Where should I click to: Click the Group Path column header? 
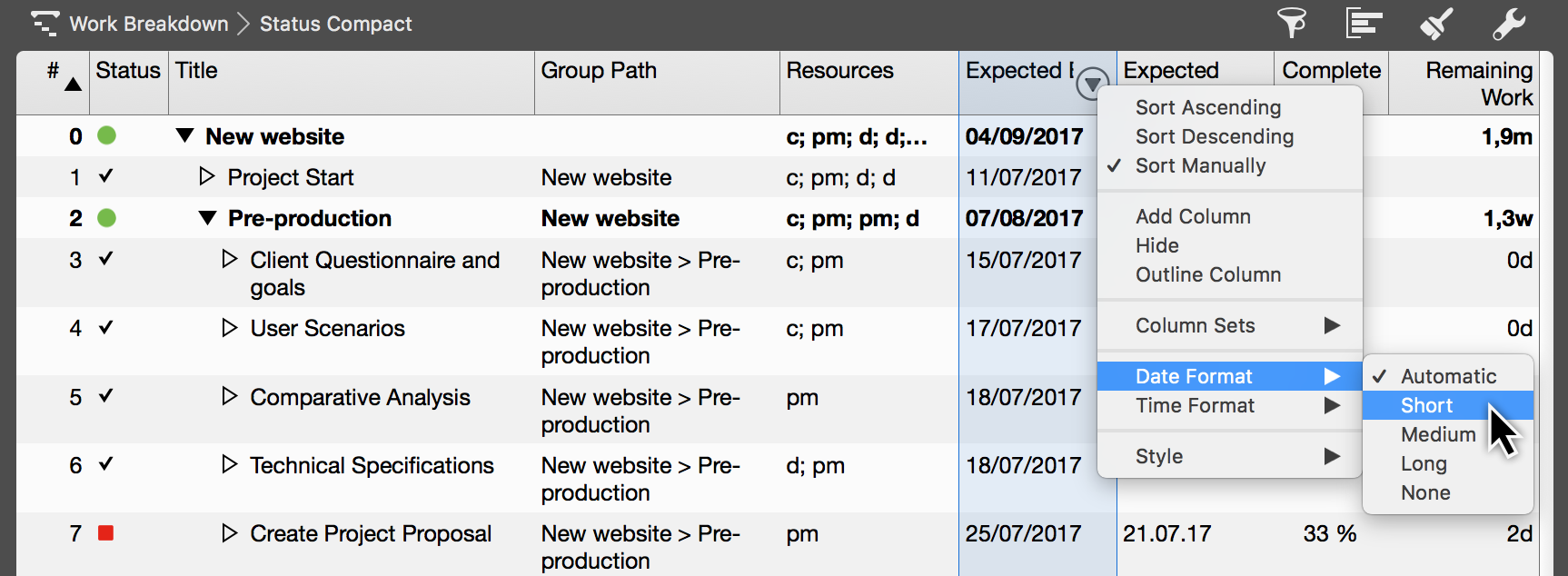(599, 71)
